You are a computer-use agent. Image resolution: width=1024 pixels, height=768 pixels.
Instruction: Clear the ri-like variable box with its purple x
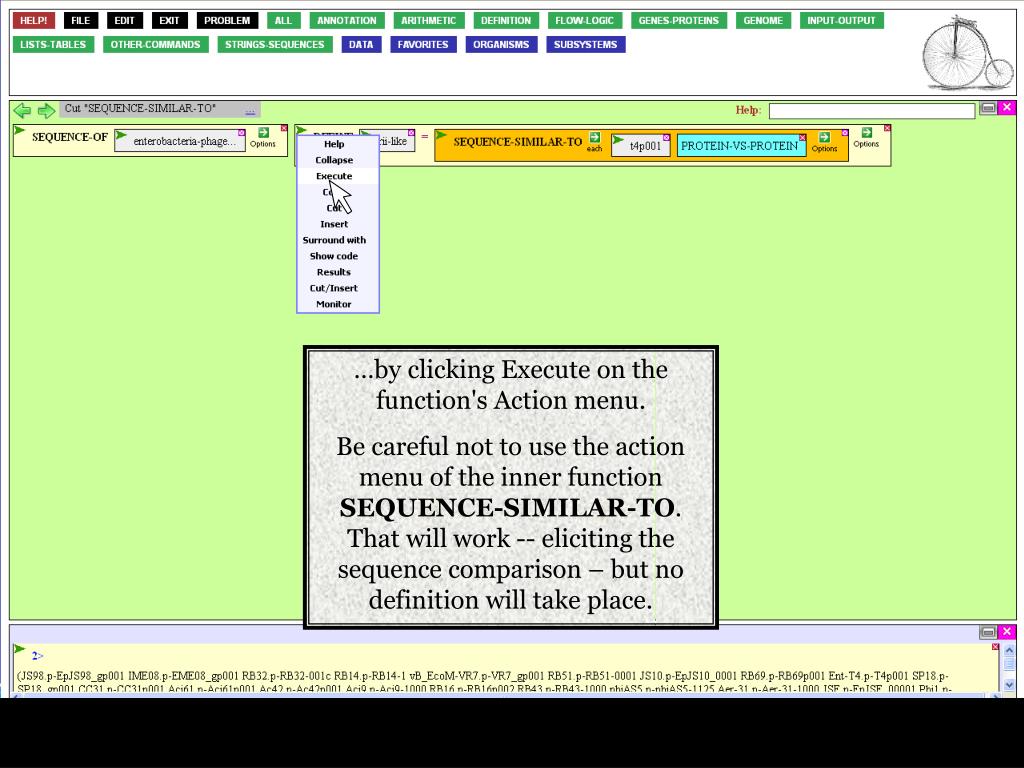coord(411,133)
